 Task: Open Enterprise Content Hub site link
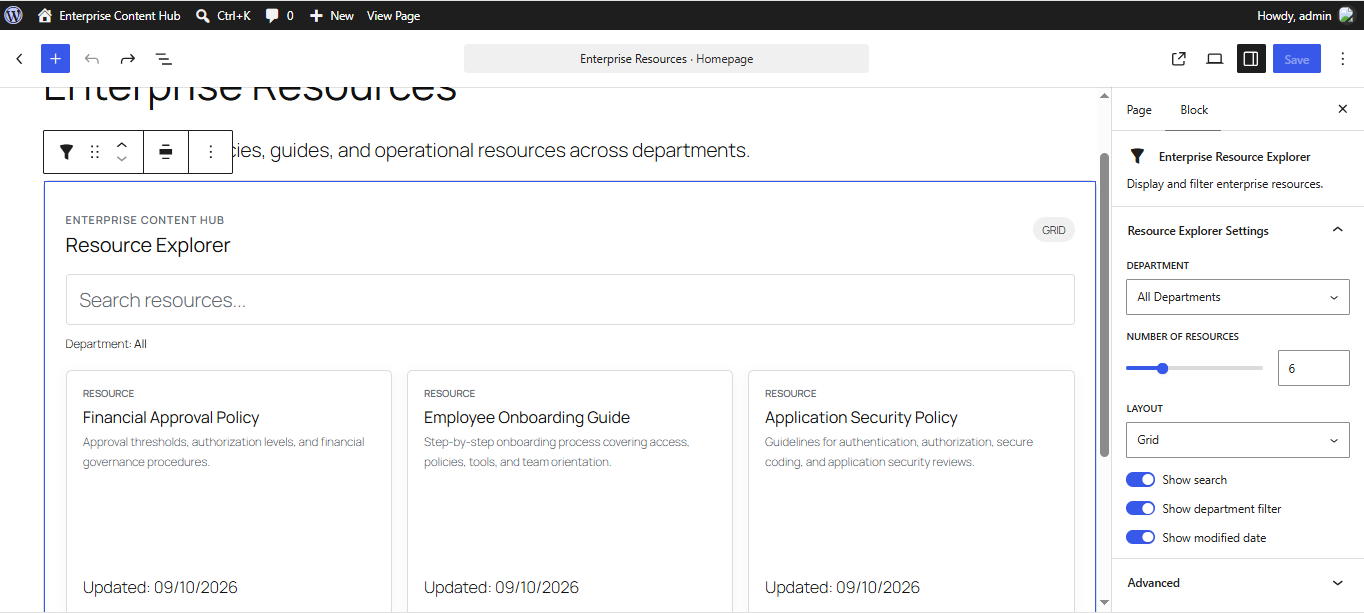click(109, 15)
